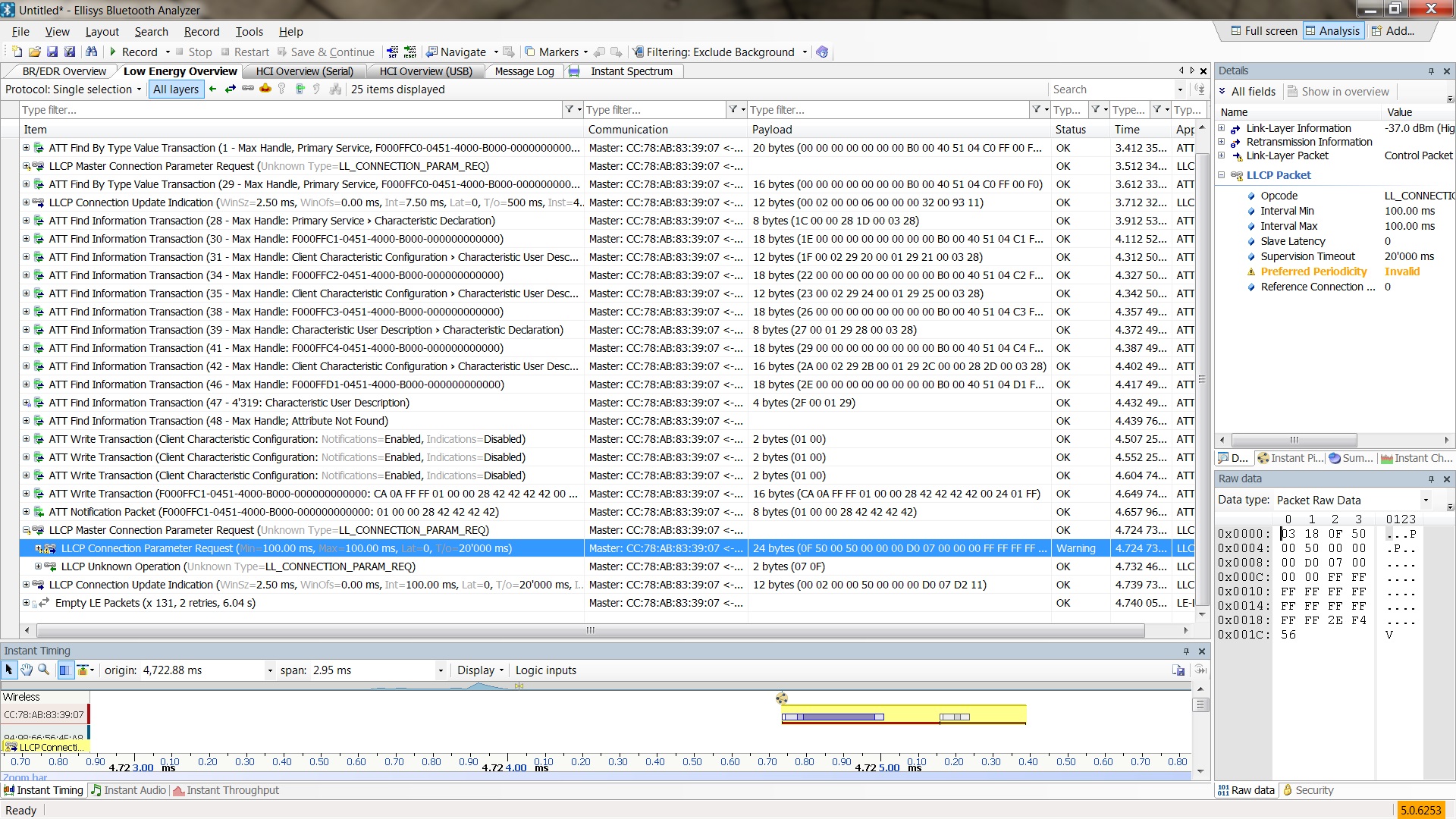This screenshot has width=1456, height=819.
Task: Click Logic inputs in Instant Timing
Action: [x=545, y=670]
